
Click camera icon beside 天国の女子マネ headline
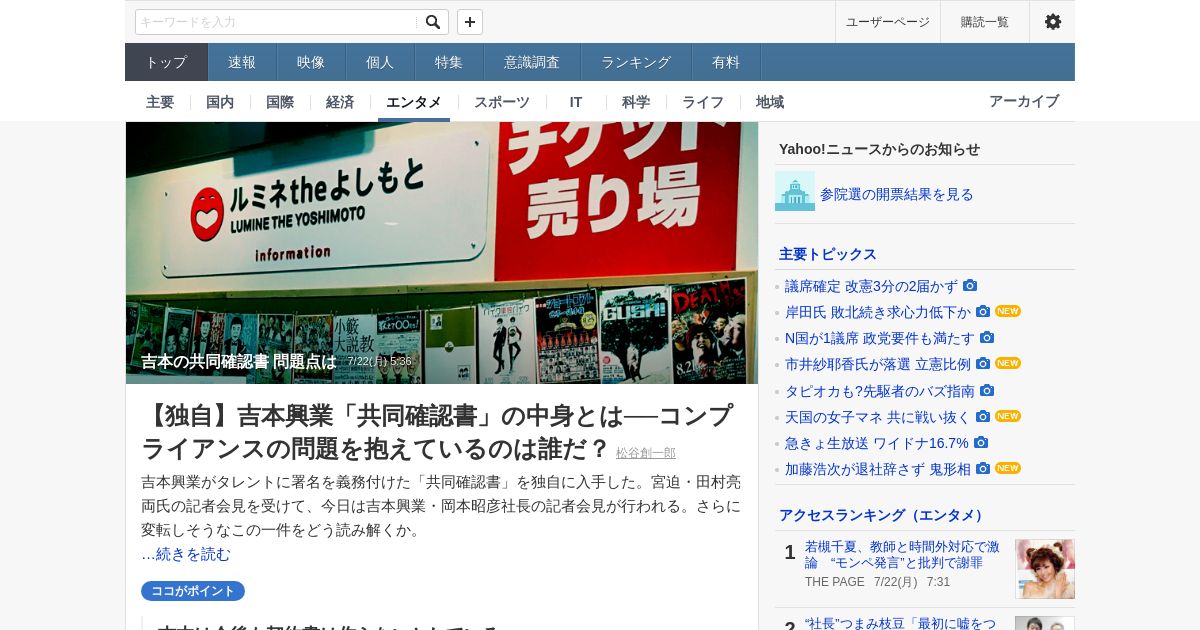coord(983,416)
